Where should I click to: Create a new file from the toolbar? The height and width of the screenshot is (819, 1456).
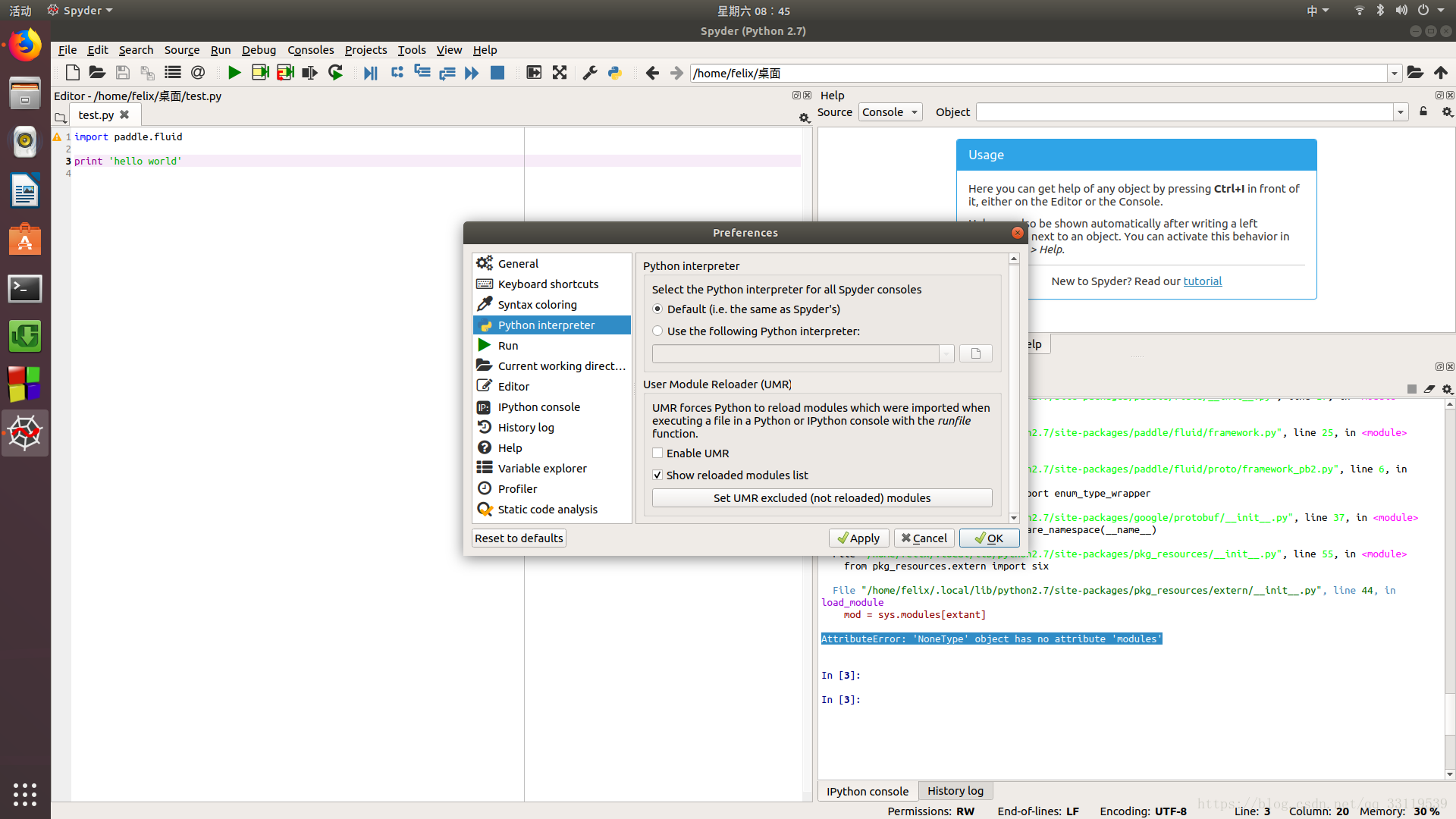pyautogui.click(x=73, y=73)
